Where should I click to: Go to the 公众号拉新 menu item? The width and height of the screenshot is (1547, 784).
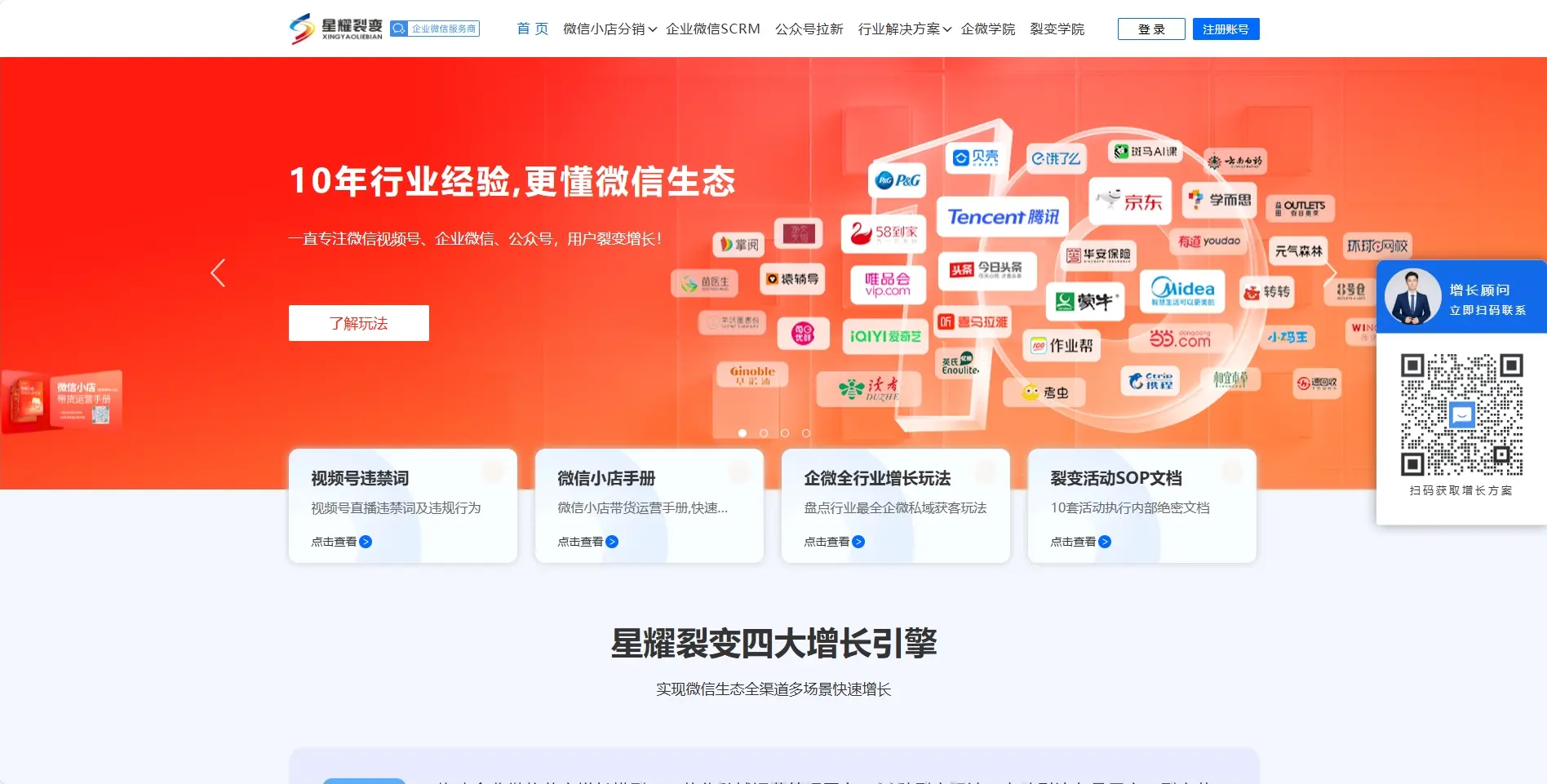click(x=809, y=29)
